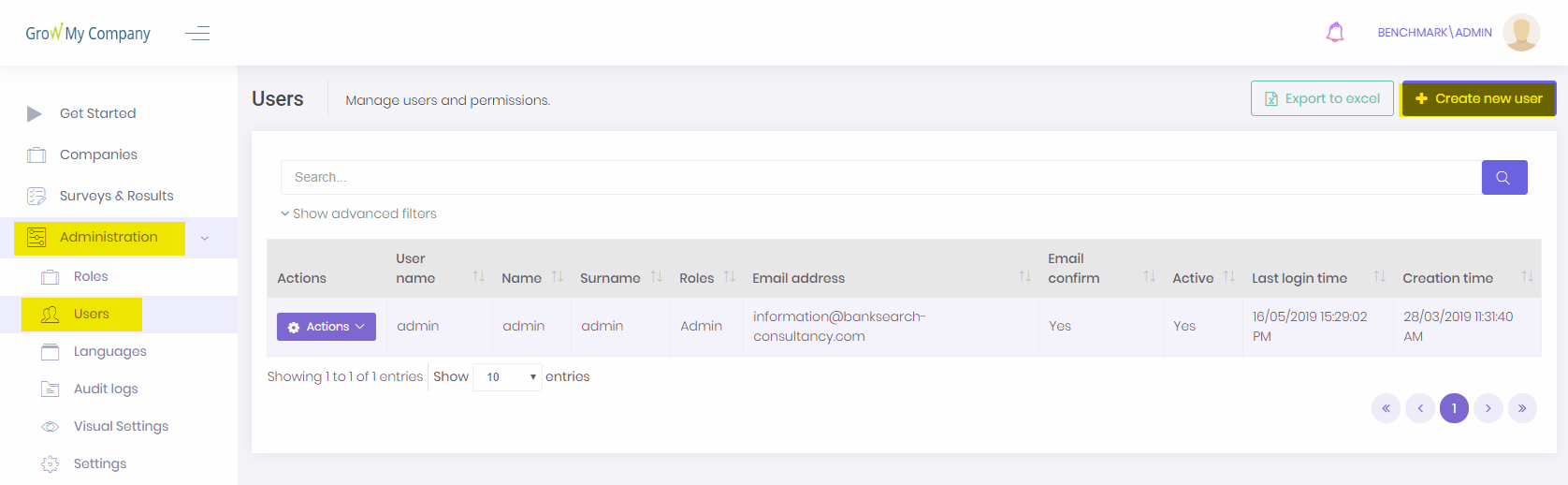
Task: Go to the last page arrow
Action: 1522,408
